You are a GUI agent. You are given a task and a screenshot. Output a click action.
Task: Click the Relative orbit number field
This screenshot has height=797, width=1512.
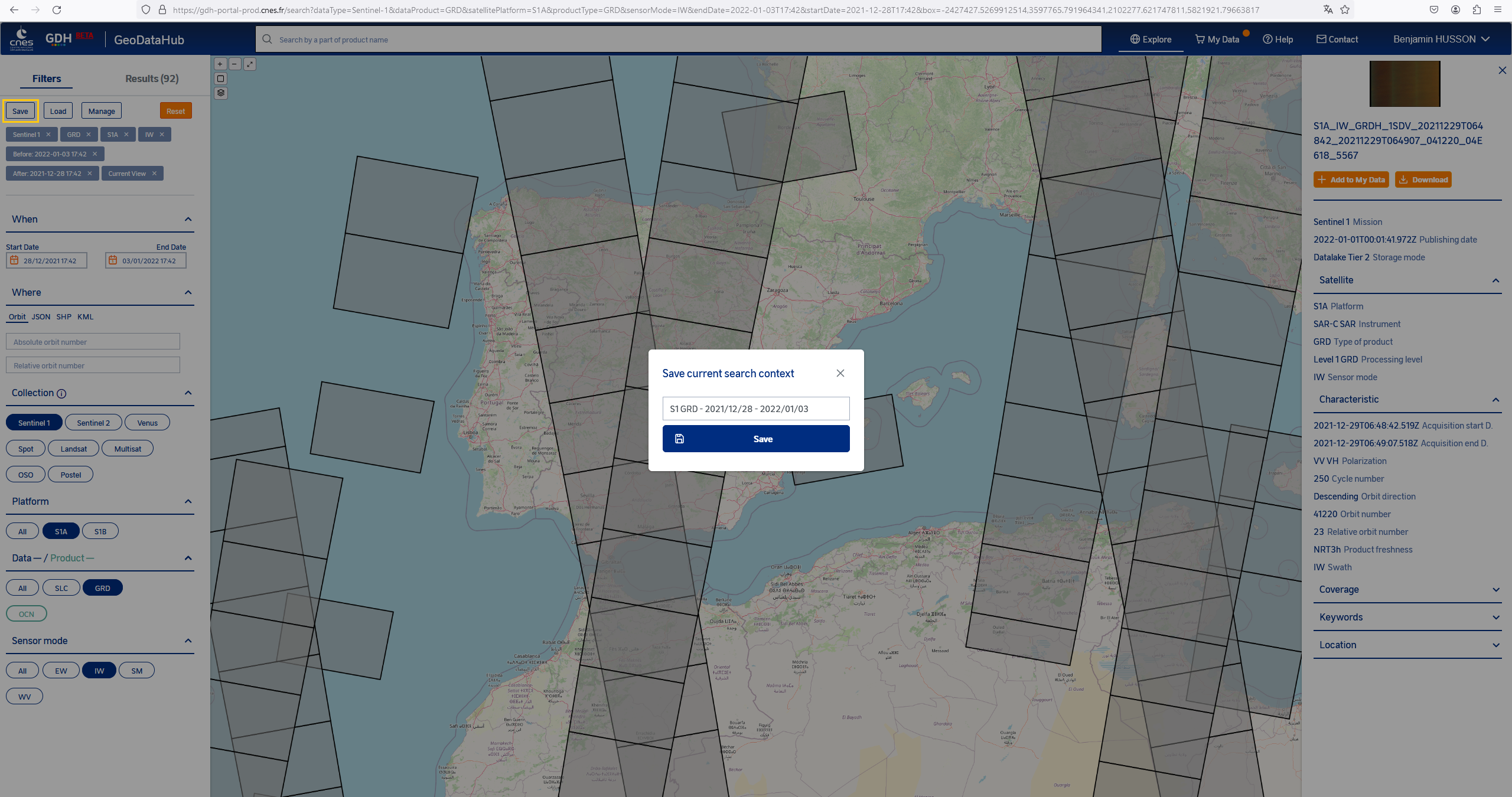93,365
